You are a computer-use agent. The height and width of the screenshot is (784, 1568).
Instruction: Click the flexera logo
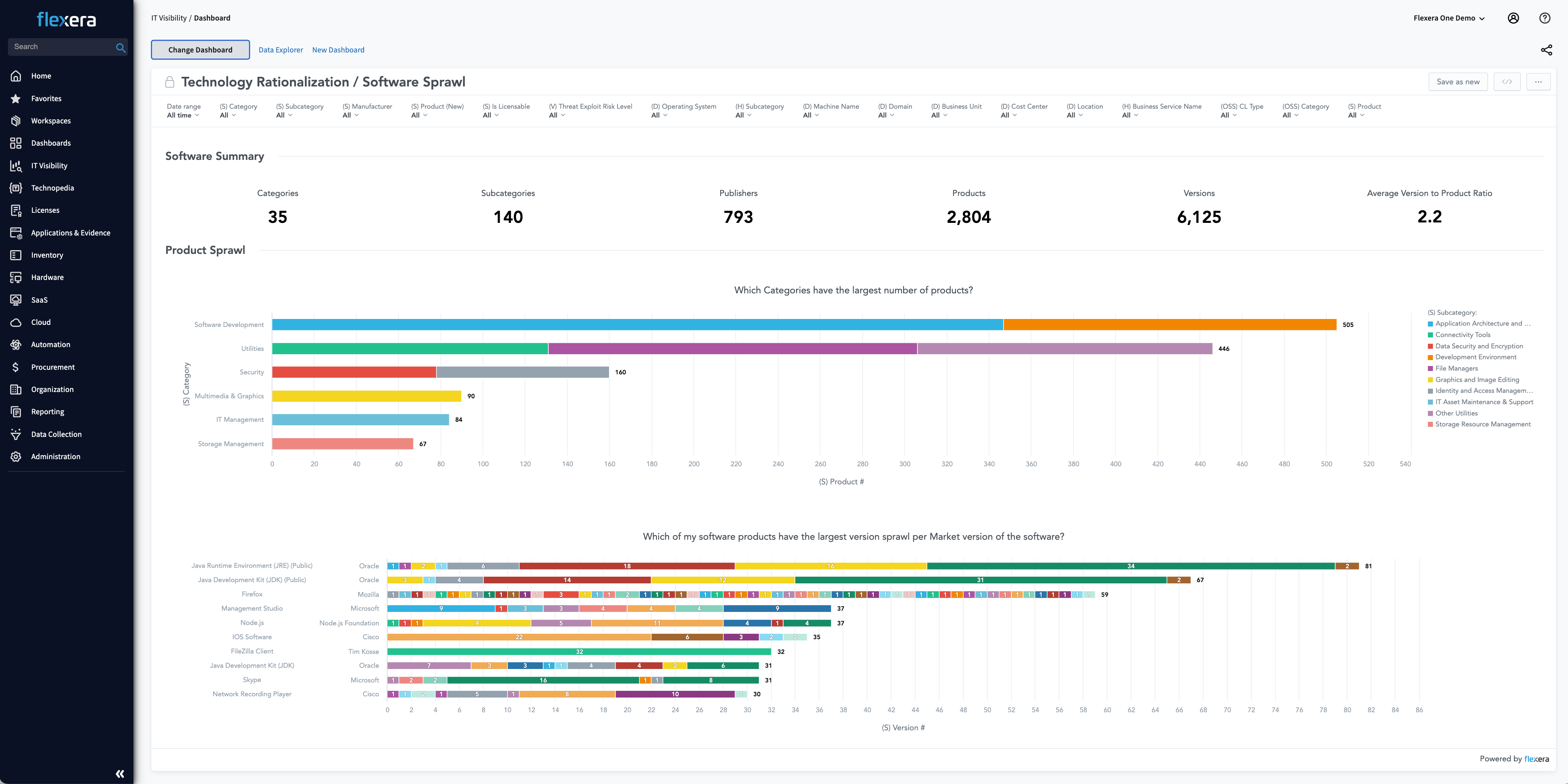(x=66, y=19)
